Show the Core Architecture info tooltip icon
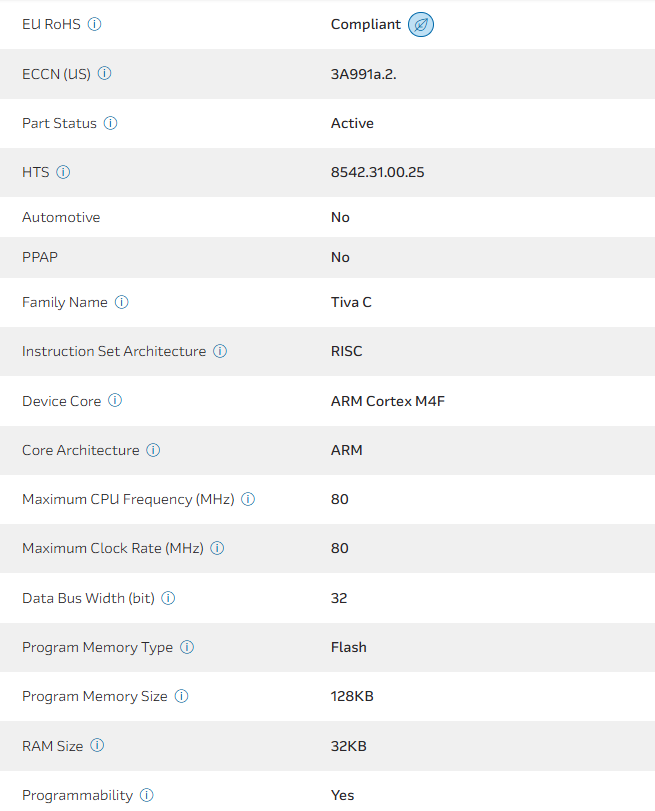 pyautogui.click(x=153, y=450)
